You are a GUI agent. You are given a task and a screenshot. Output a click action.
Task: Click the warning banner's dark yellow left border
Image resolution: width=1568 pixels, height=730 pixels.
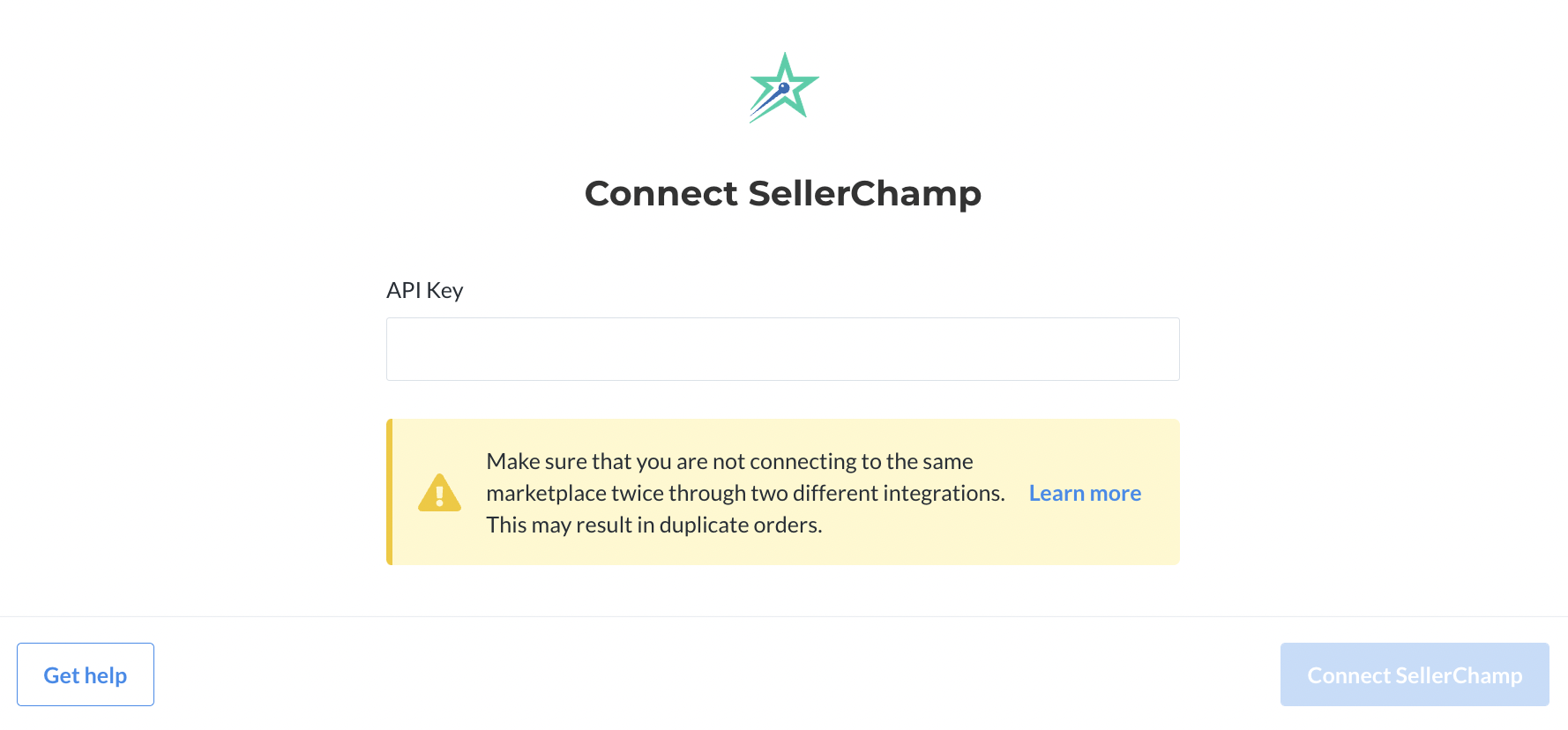point(389,492)
